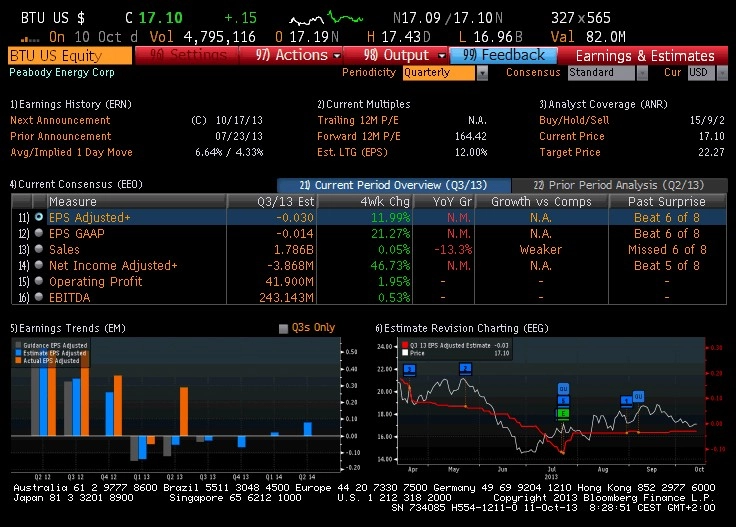736x527 pixels.
Task: Open the Periodicity 'Quarterly' dropdown
Action: coord(482,73)
